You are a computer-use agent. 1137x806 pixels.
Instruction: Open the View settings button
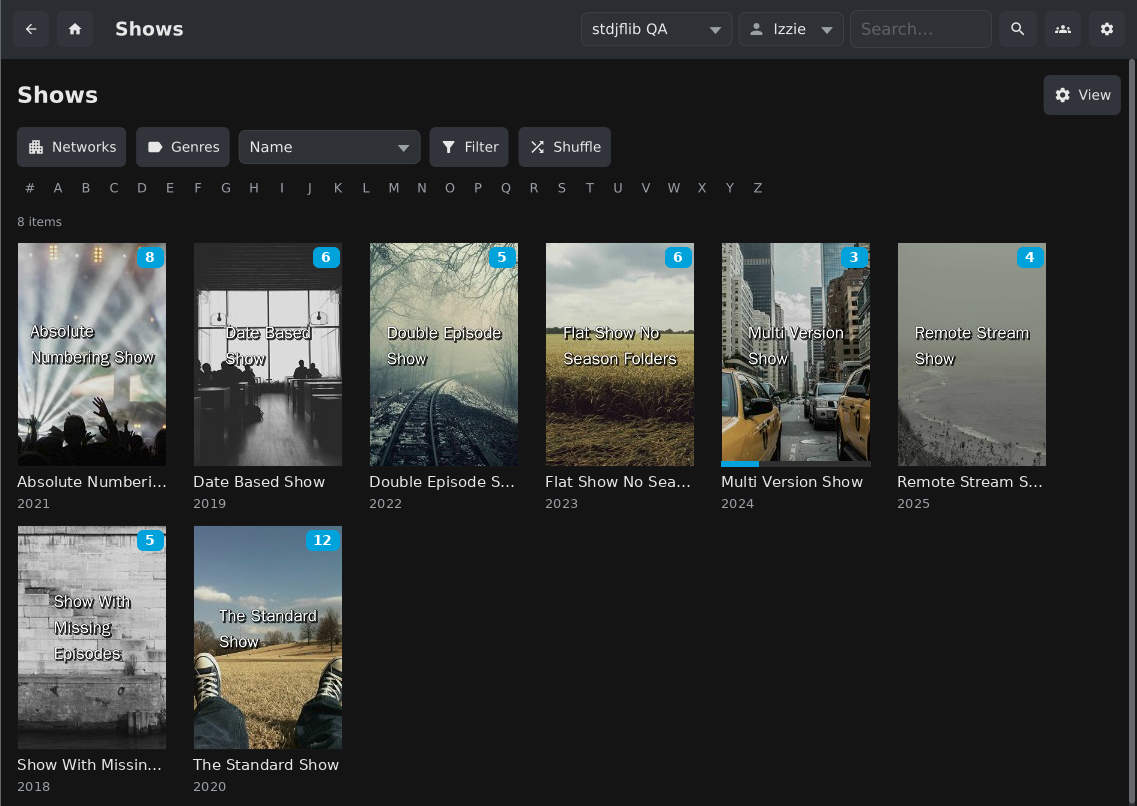[1082, 95]
